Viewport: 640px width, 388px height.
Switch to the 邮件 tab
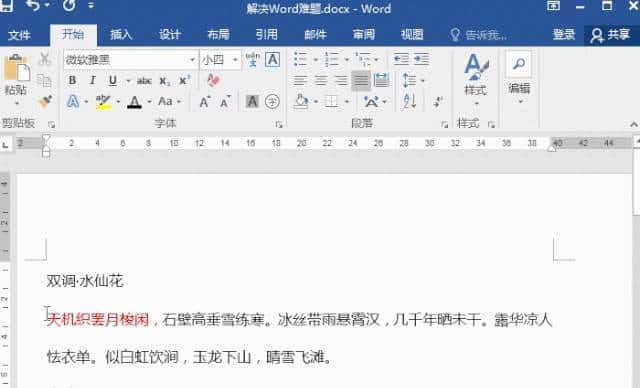316,35
